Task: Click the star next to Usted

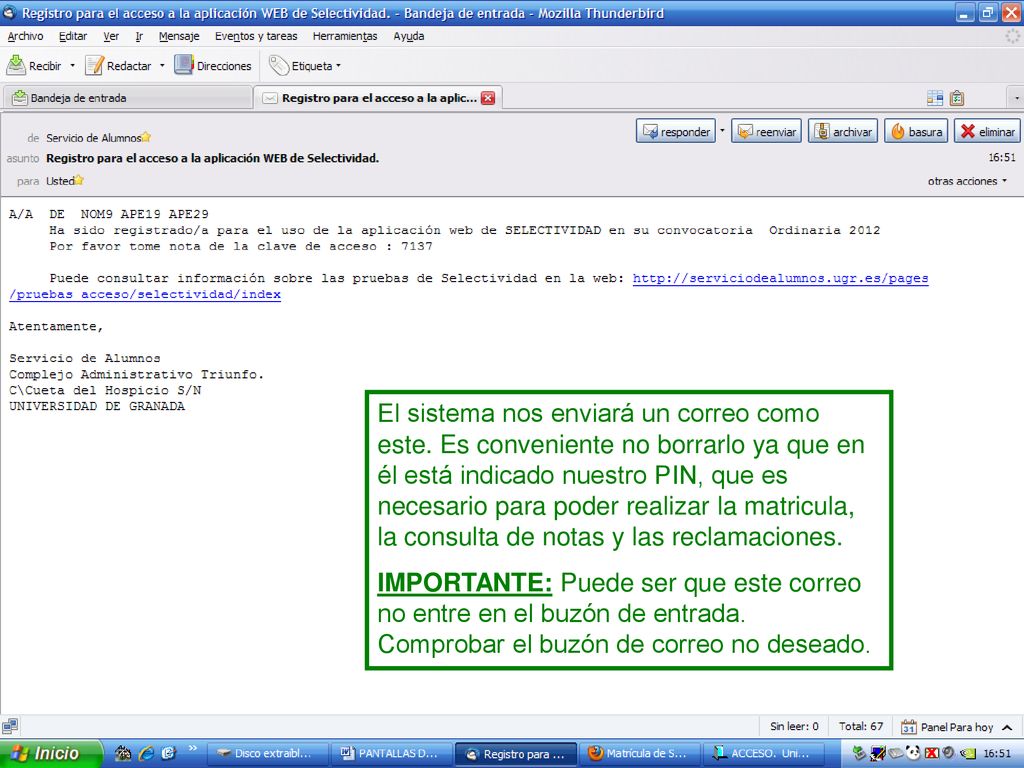Action: [79, 180]
